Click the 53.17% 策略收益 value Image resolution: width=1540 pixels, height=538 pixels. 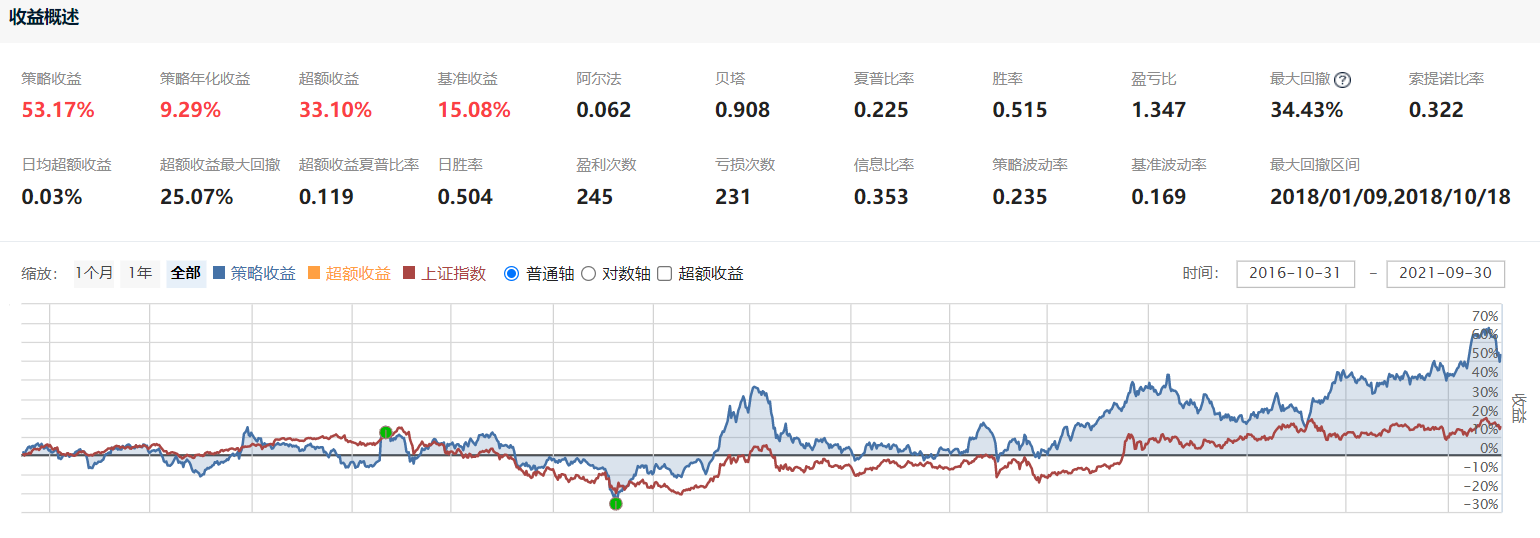pyautogui.click(x=56, y=109)
